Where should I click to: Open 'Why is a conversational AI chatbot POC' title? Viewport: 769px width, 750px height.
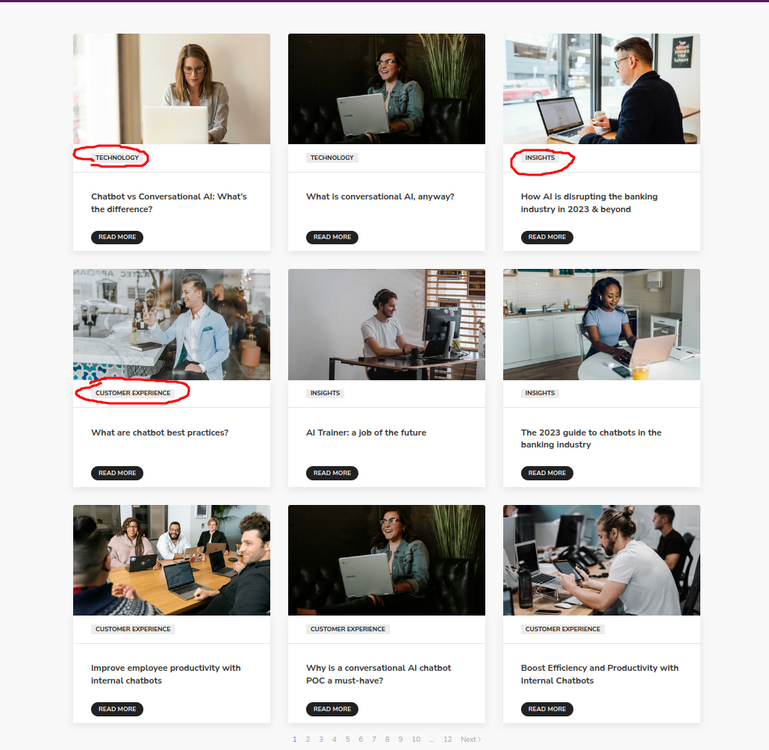pyautogui.click(x=378, y=674)
